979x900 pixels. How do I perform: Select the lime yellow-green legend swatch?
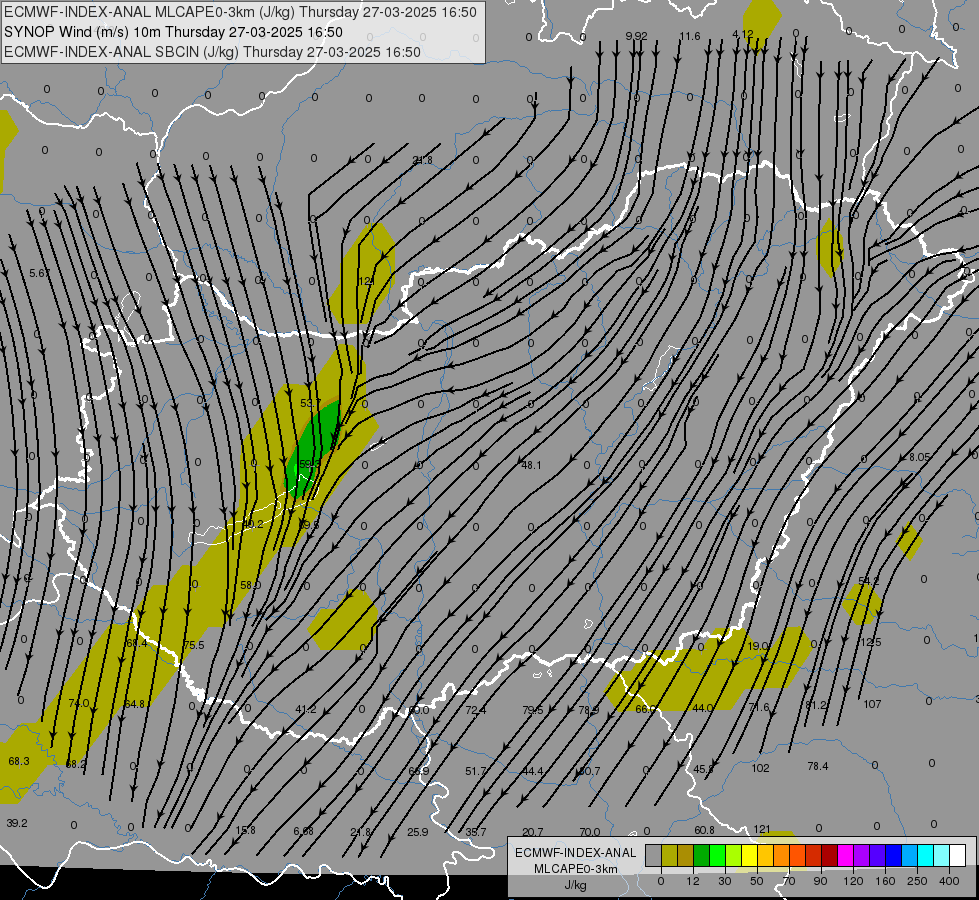[733, 855]
